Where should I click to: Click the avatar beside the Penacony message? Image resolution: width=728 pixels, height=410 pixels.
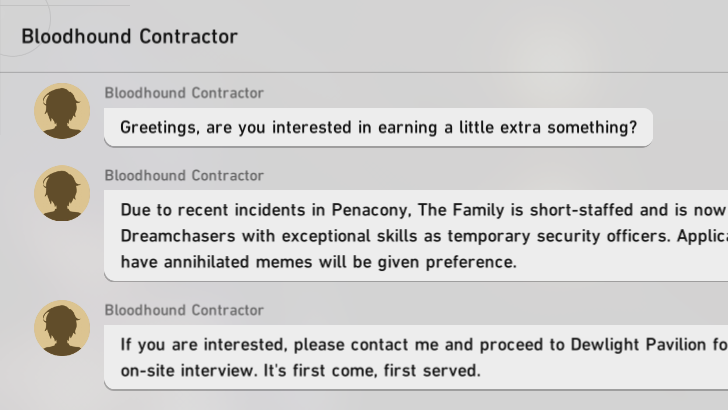tap(62, 194)
